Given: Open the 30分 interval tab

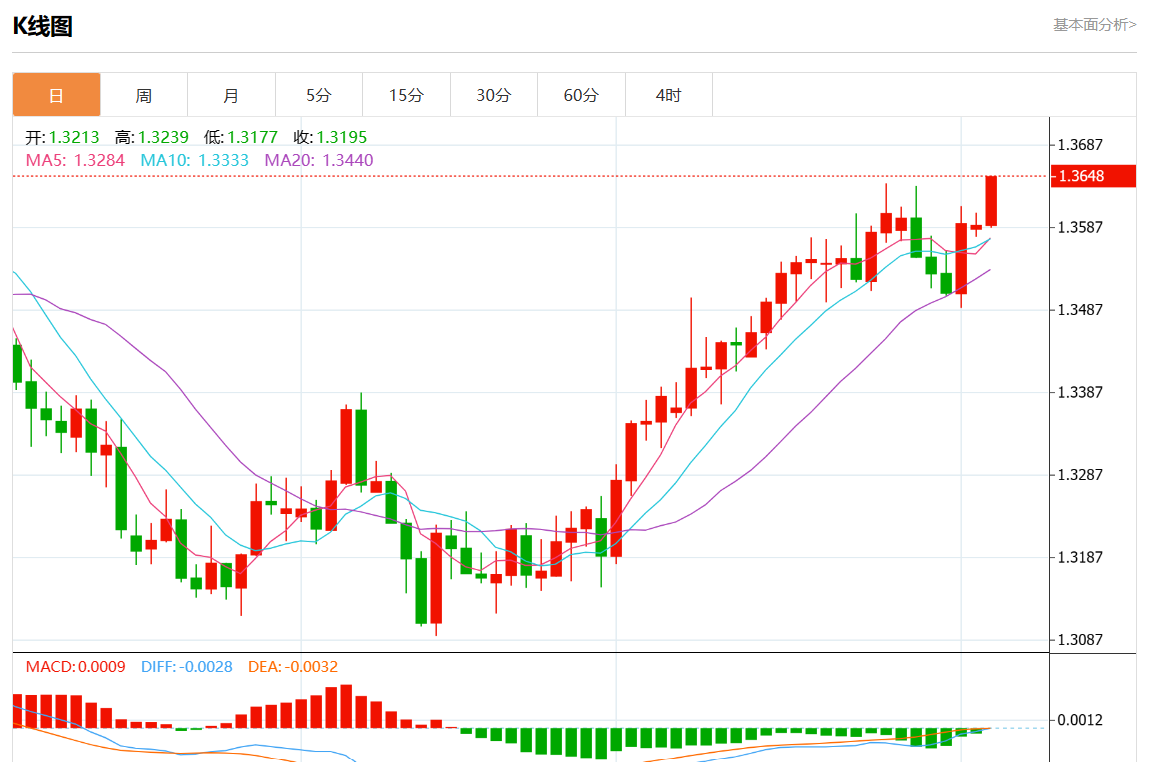Looking at the screenshot, I should tap(494, 94).
